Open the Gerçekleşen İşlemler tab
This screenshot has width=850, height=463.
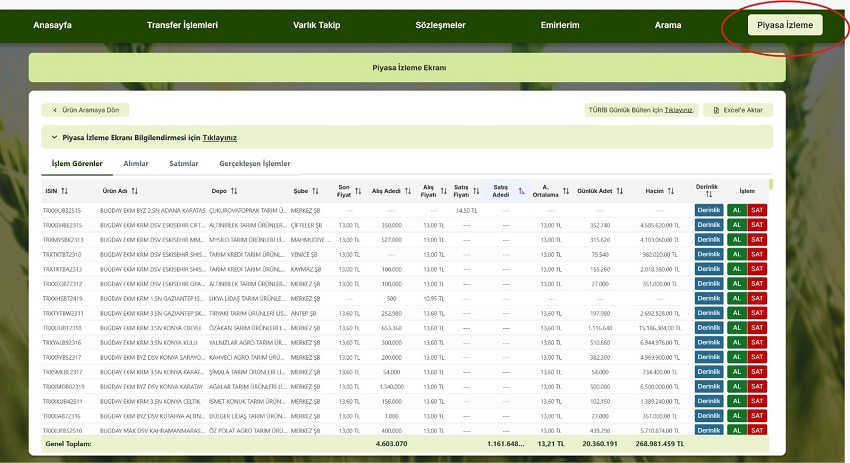(x=255, y=163)
